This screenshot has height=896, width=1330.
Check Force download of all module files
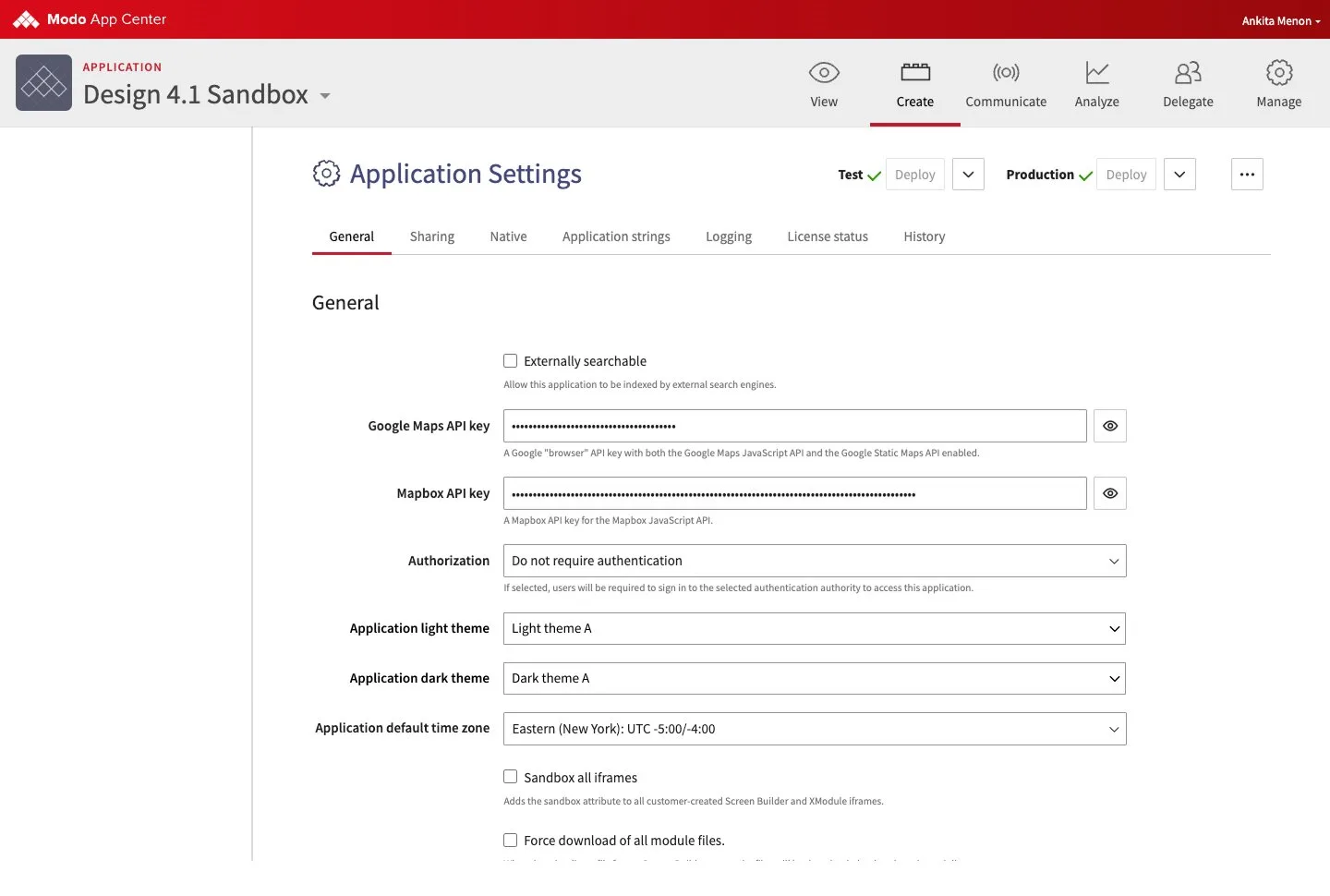point(510,840)
